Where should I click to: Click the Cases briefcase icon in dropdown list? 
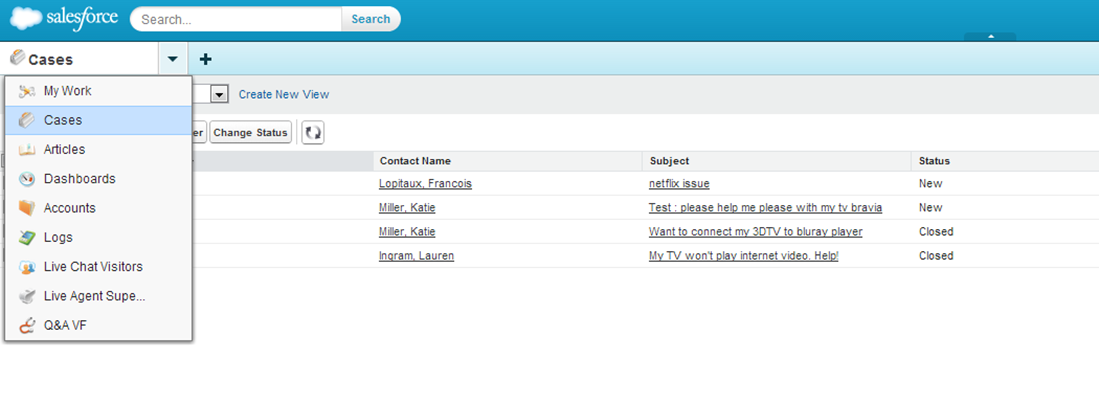[27, 121]
